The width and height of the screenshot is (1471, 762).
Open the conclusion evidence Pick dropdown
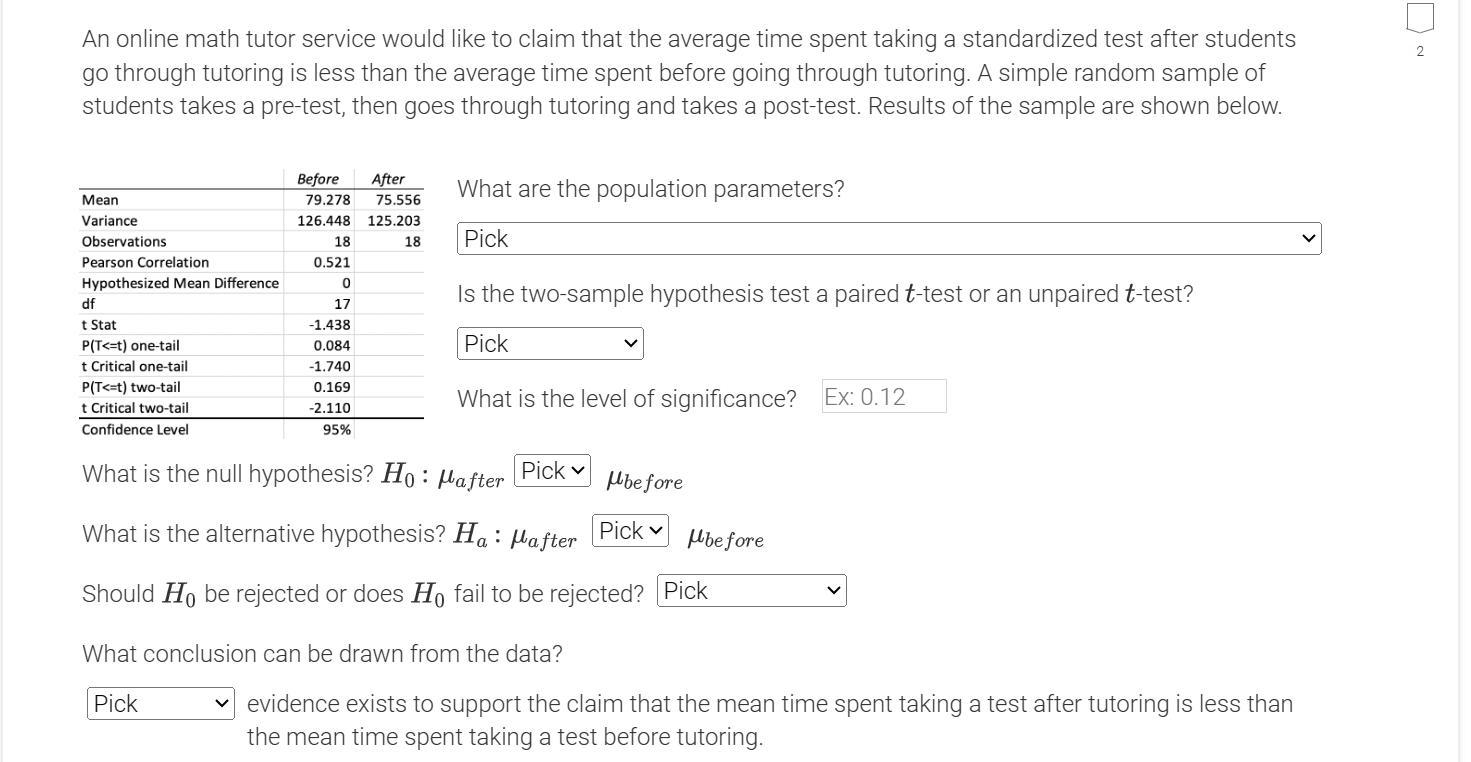[160, 703]
